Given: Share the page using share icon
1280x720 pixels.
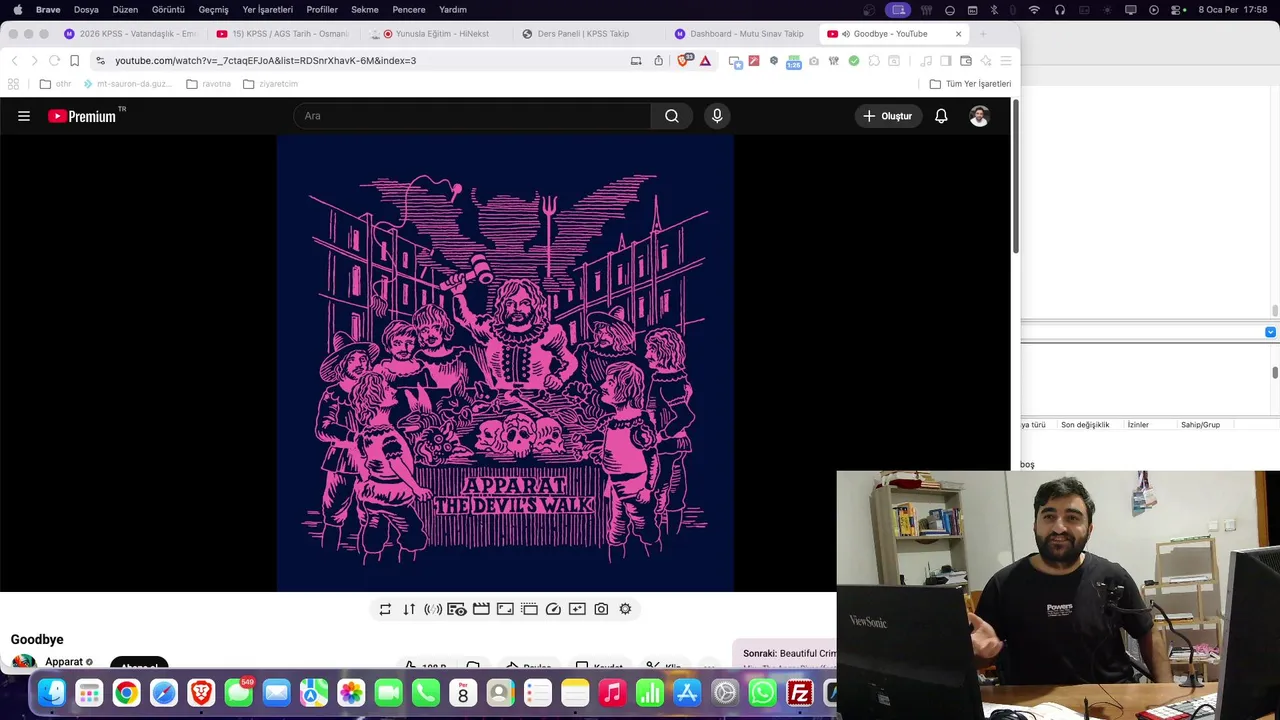Looking at the screenshot, I should coord(658,61).
